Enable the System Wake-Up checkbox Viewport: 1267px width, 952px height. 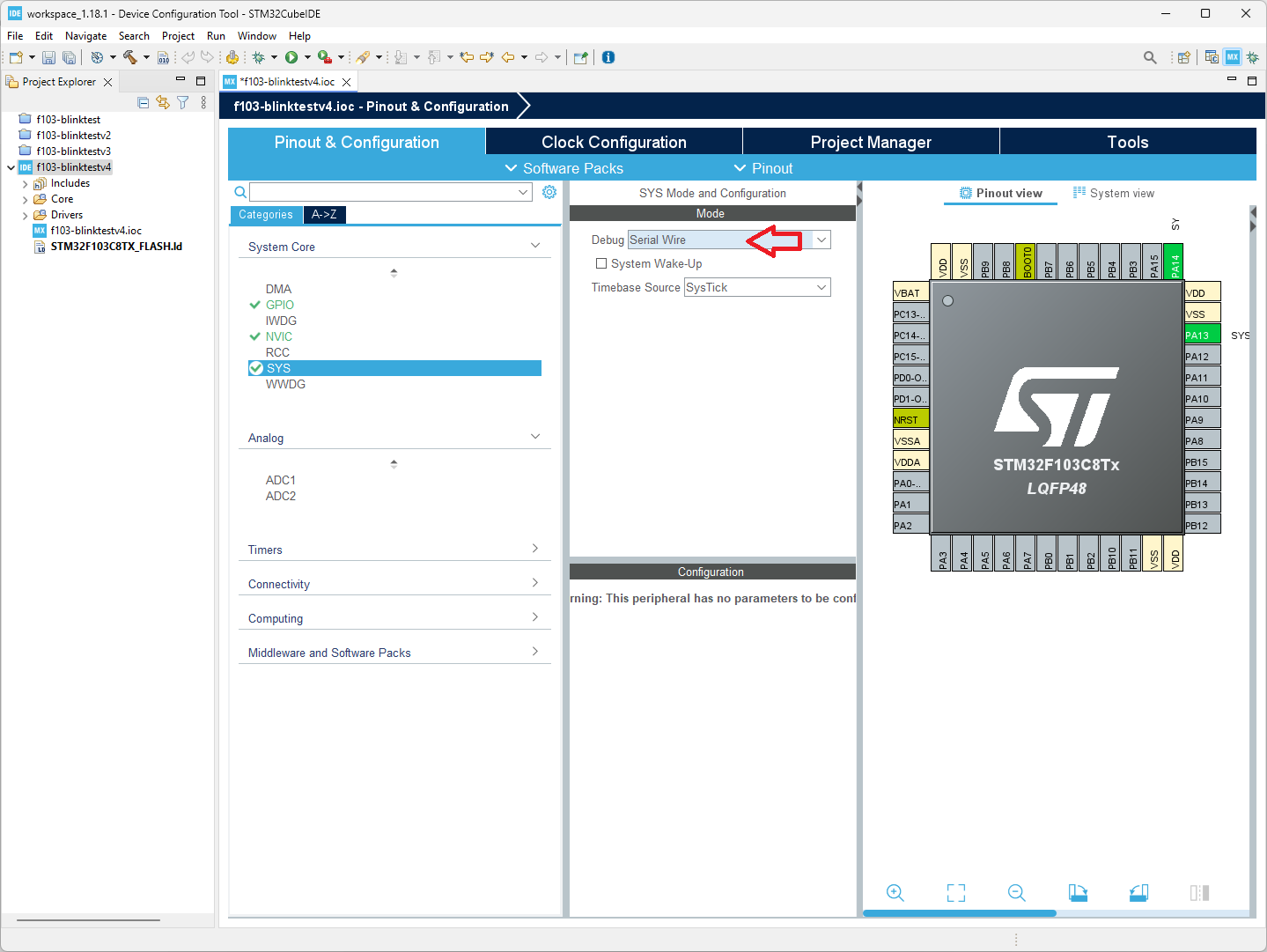click(601, 263)
